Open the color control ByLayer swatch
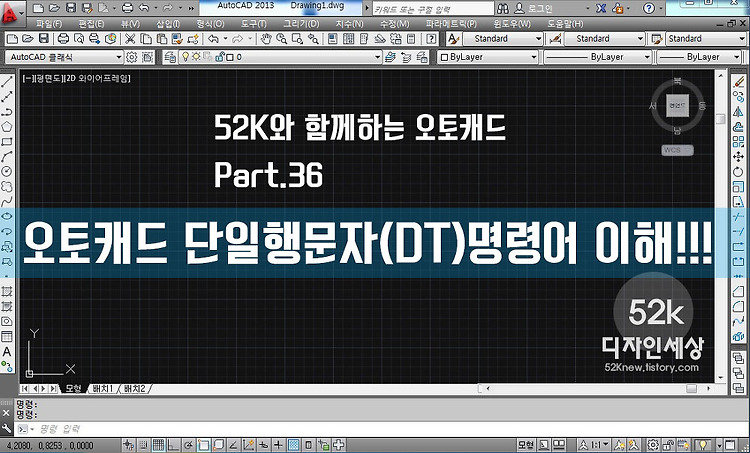750x453 pixels. 488,57
